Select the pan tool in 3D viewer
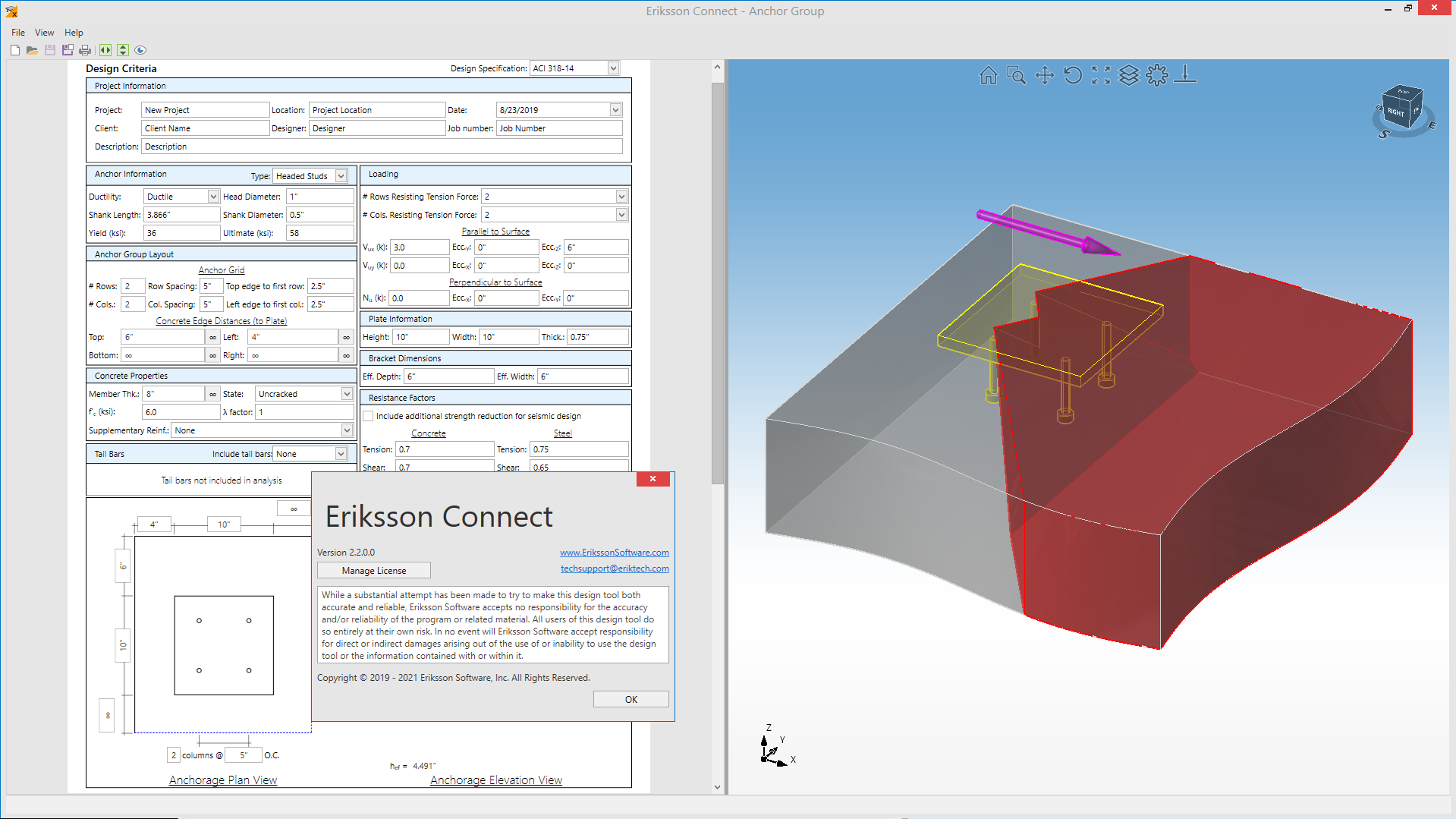 [1045, 75]
